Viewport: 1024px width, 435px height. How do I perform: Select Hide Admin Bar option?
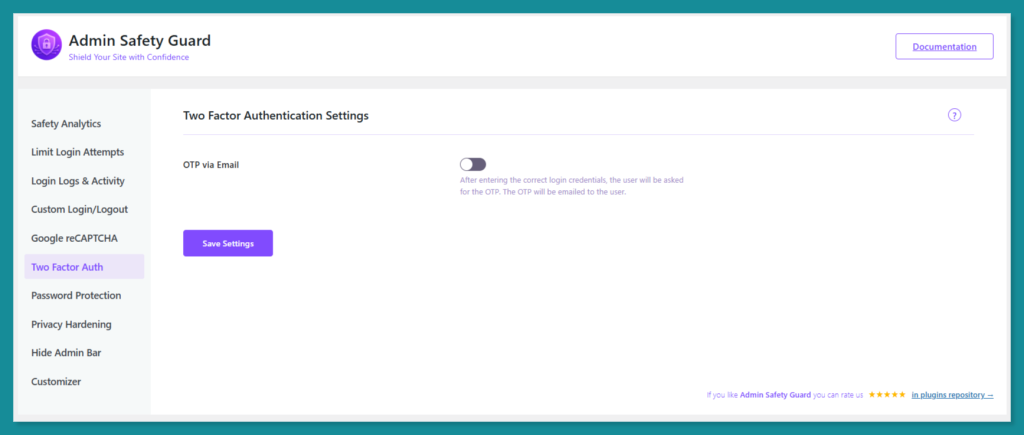(66, 353)
